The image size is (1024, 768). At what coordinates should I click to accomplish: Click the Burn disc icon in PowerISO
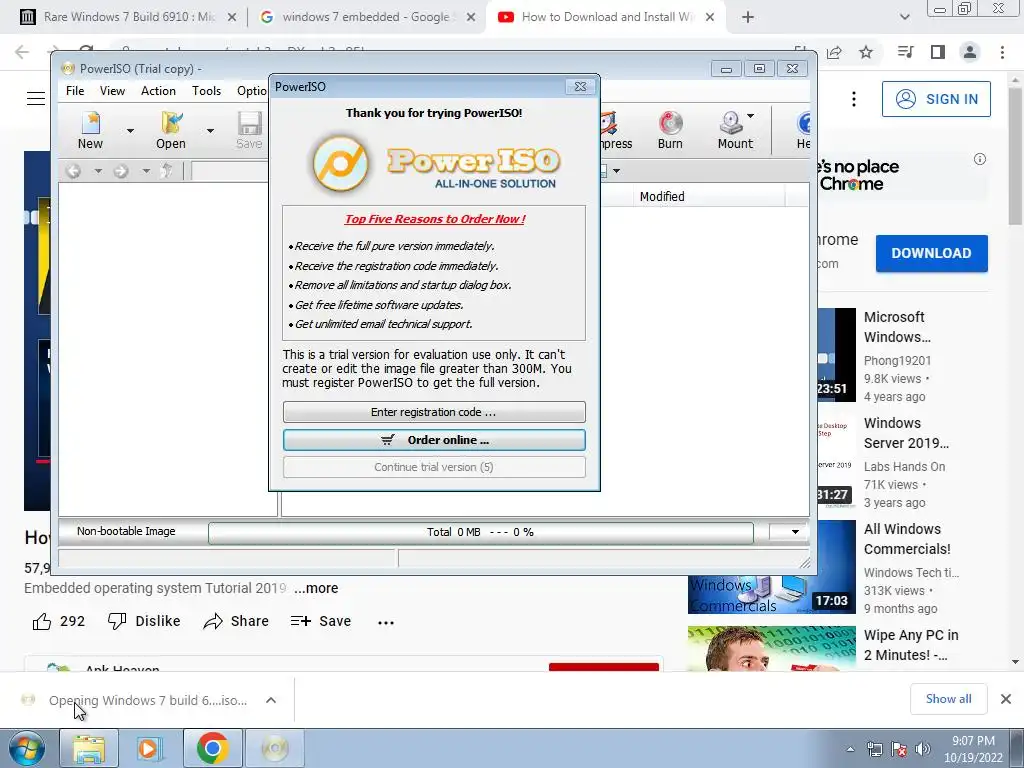tap(670, 130)
